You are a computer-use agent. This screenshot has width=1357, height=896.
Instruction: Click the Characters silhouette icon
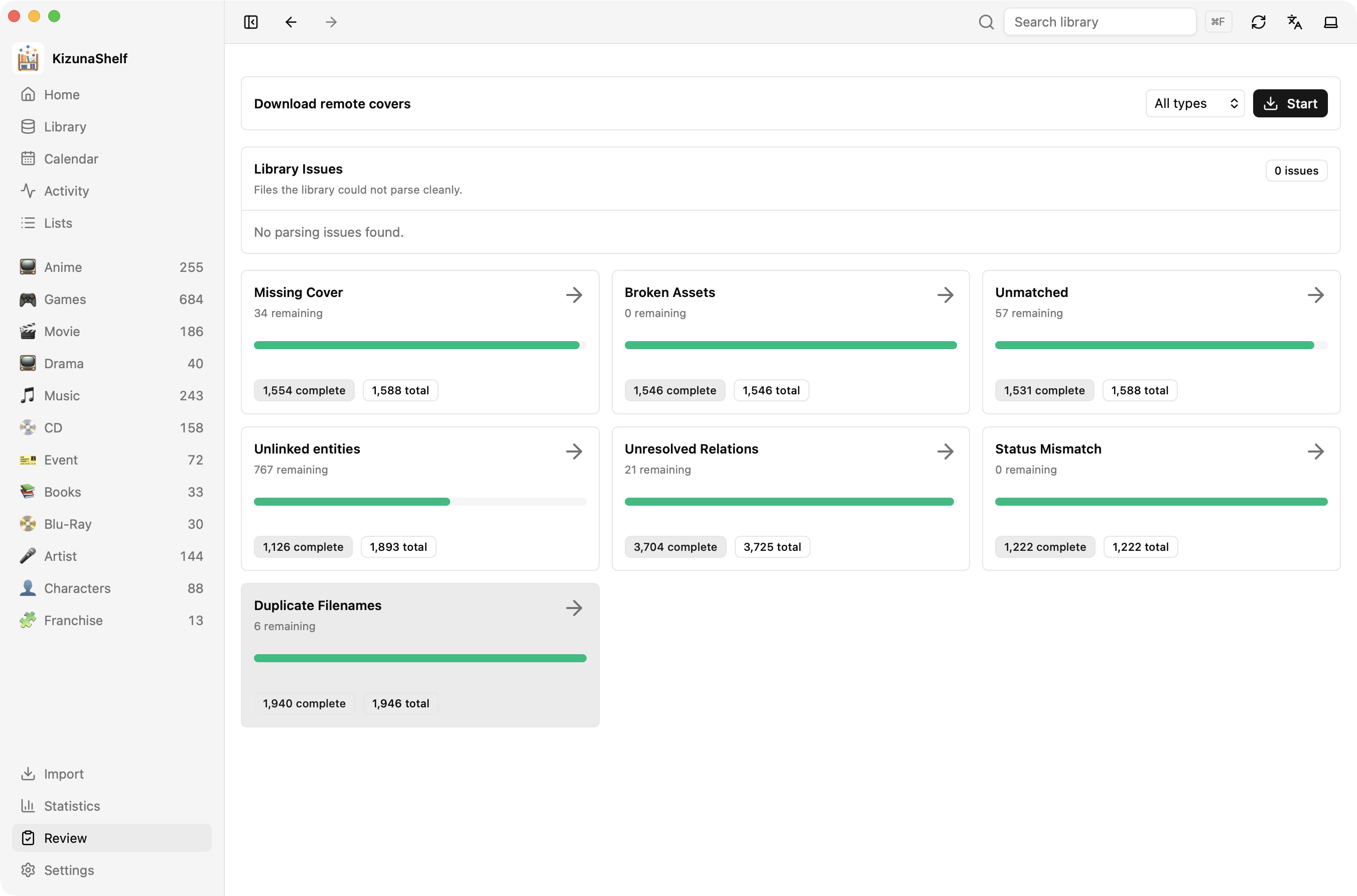28,588
